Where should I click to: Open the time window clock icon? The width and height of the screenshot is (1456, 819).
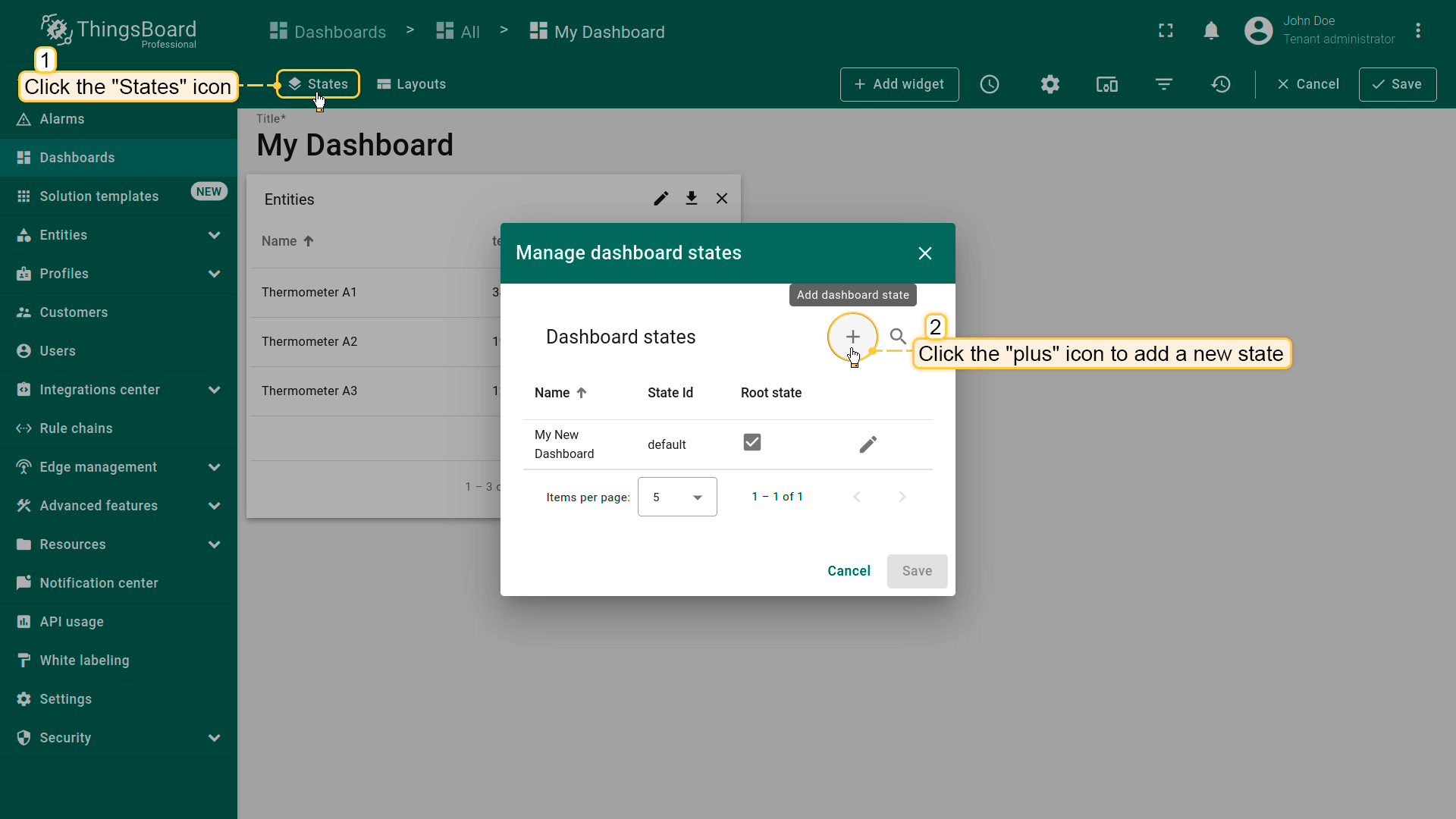990,84
